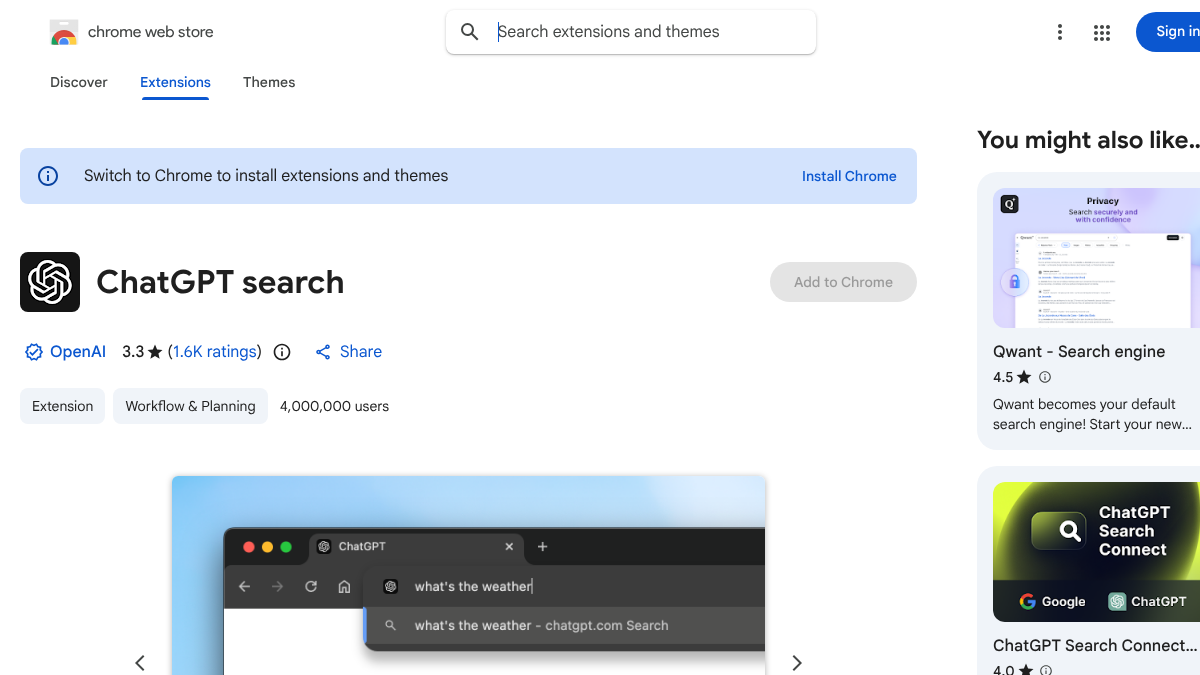This screenshot has width=1200, height=675.
Task: Click the Chrome Web Store rainbow logo
Action: pyautogui.click(x=64, y=32)
